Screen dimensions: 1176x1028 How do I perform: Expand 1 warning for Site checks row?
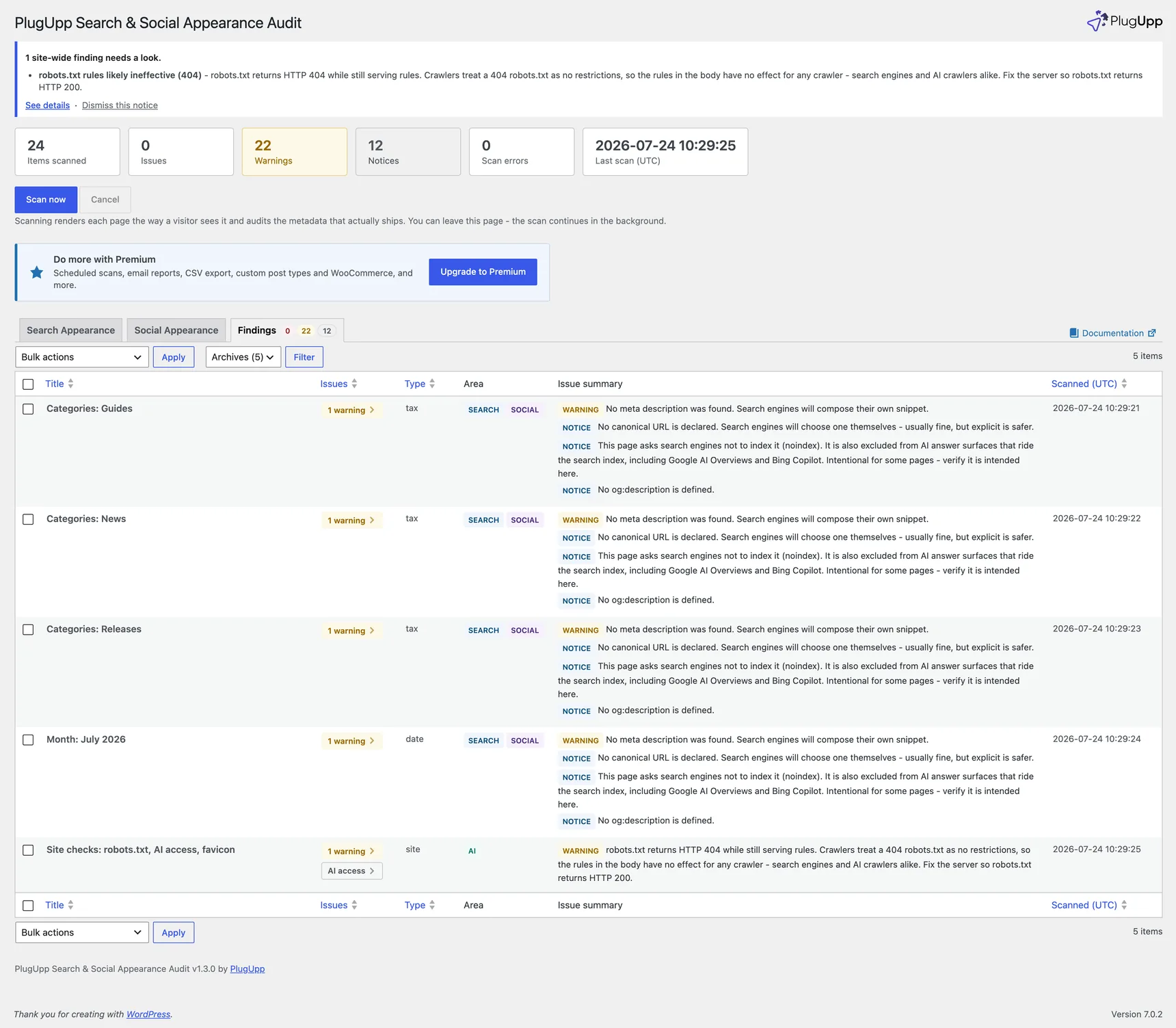351,851
